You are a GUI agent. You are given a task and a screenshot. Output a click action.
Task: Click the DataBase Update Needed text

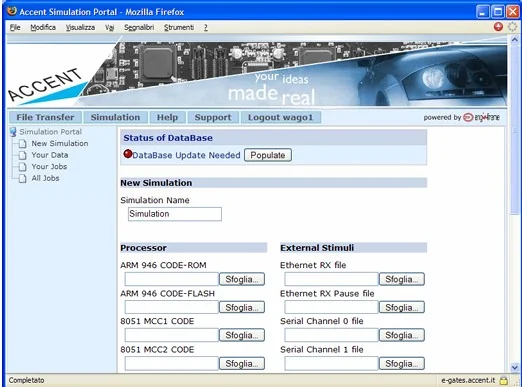point(186,155)
